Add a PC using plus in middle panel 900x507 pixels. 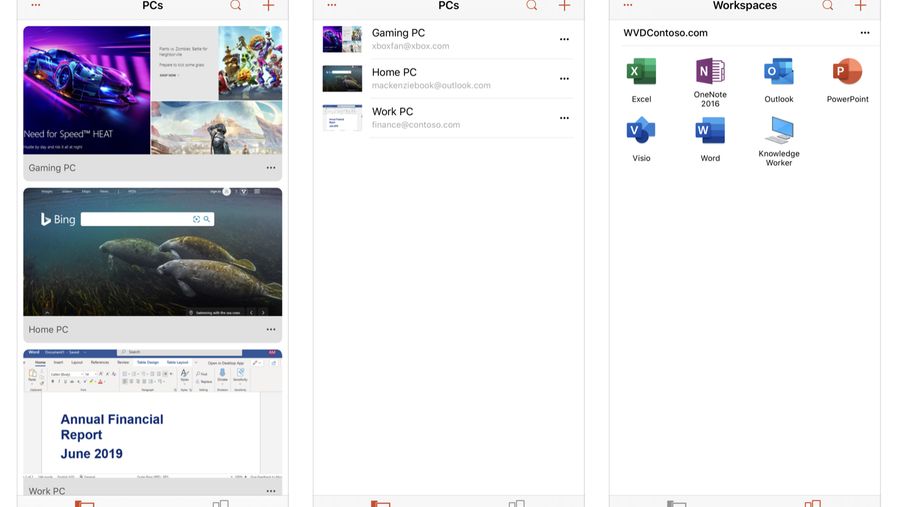(564, 6)
